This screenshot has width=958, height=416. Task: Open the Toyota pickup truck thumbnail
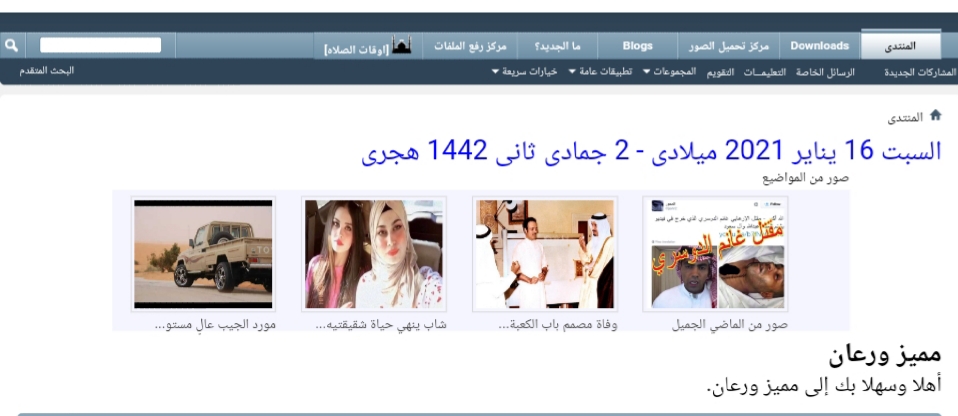[203, 254]
